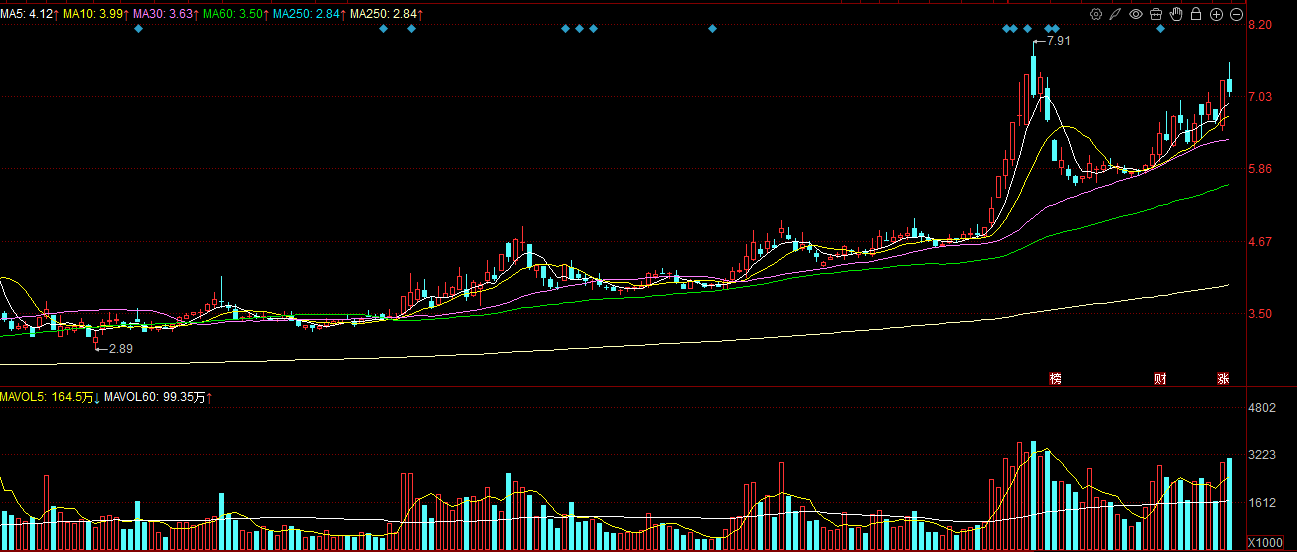1297x552 pixels.
Task: Select the MA30: 3.63 indicator label
Action: coord(165,14)
